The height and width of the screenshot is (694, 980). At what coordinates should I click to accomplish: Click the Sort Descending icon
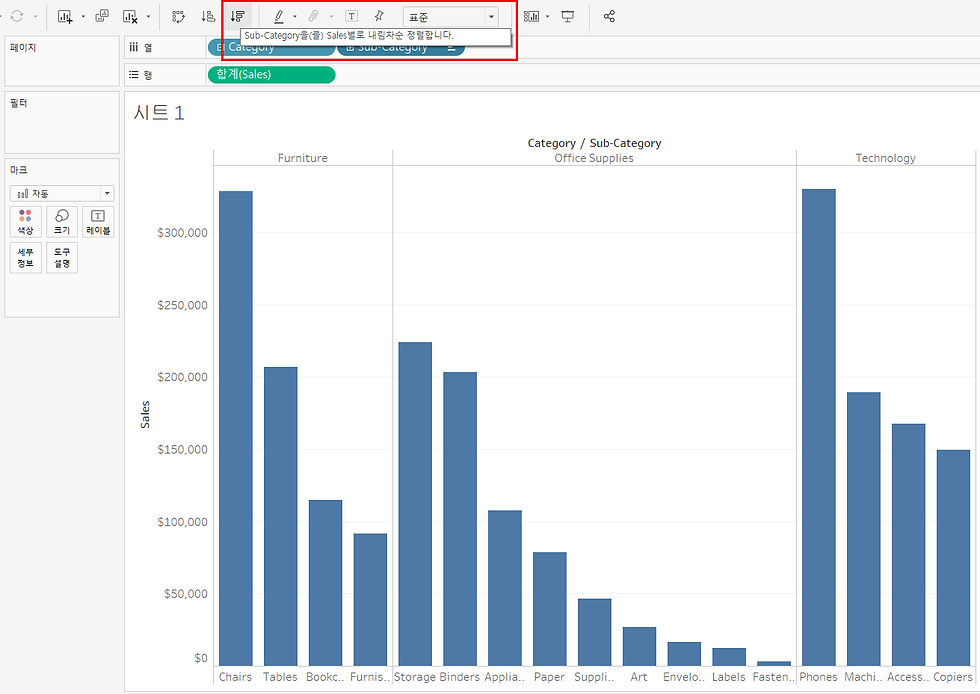tap(238, 16)
